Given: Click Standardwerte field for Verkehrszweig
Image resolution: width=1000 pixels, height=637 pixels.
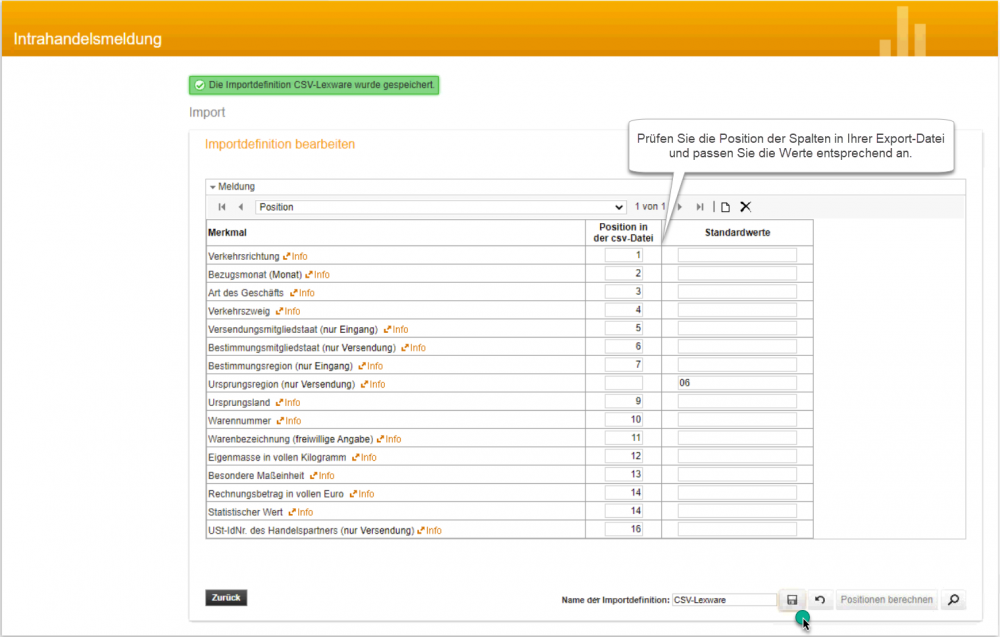Looking at the screenshot, I should click(x=737, y=310).
